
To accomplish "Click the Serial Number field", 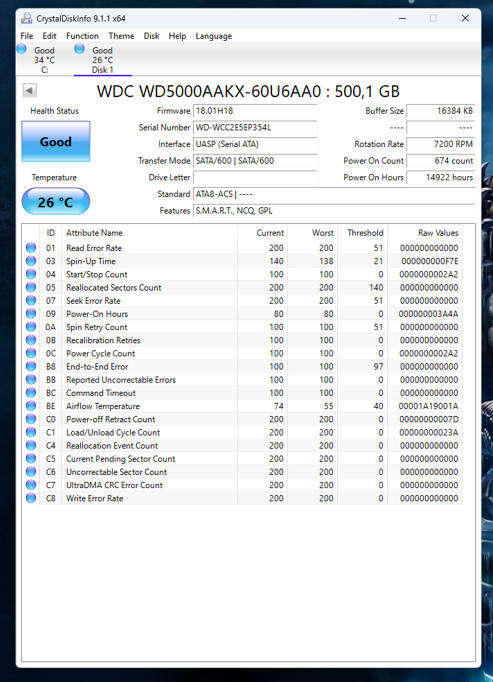I will pos(255,127).
